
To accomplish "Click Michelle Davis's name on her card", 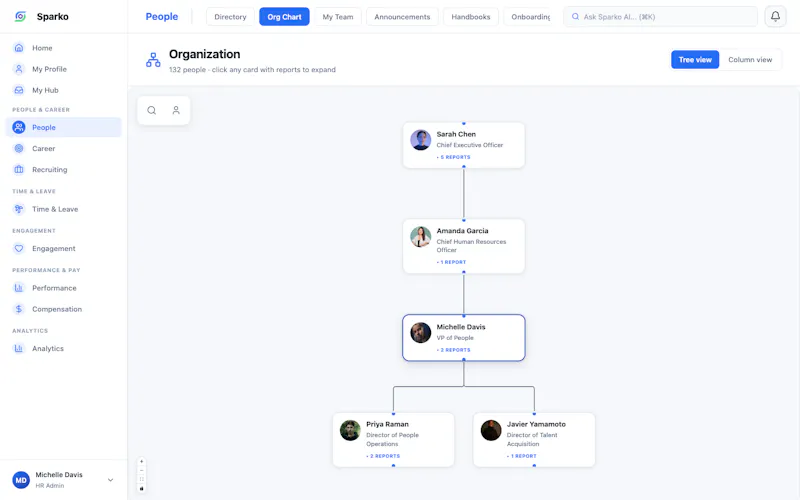I will click(461, 327).
